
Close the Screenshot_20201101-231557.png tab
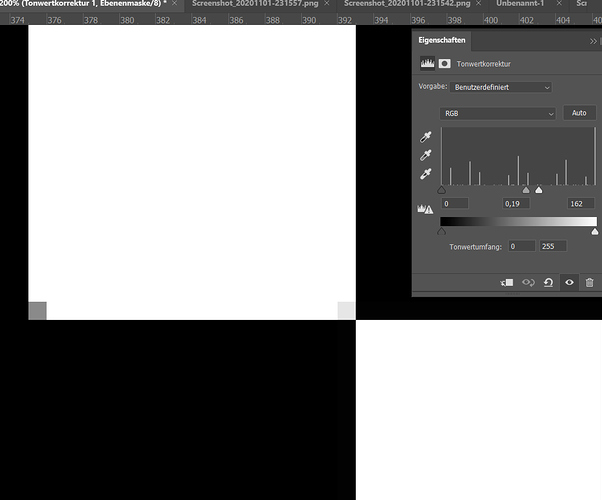tap(327, 3)
